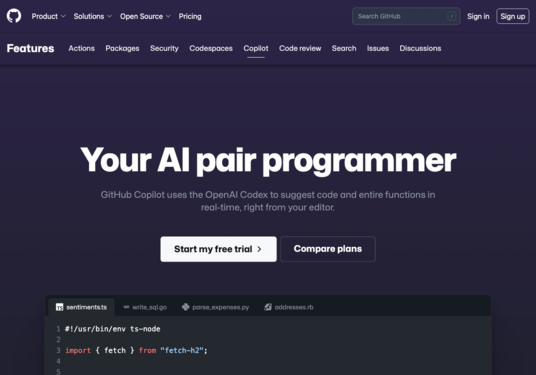The image size is (536, 375).
Task: Click the Ruby icon on addresses.rb tab
Action: coord(268,307)
